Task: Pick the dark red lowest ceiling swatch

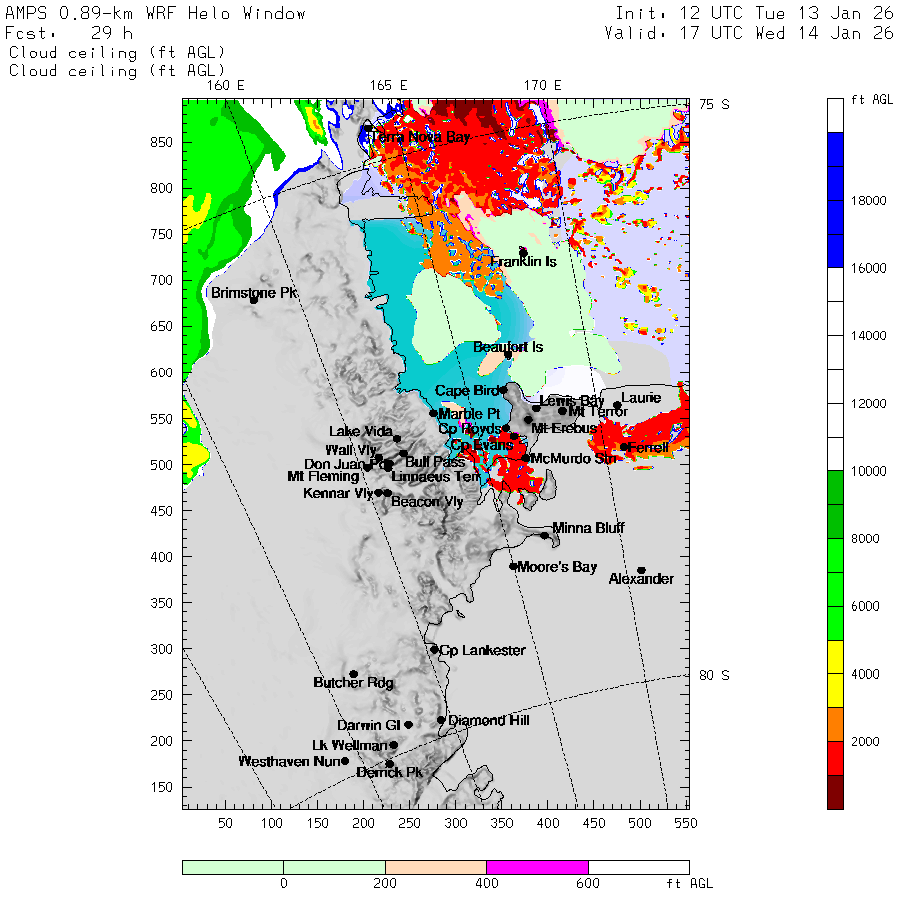Action: click(835, 792)
